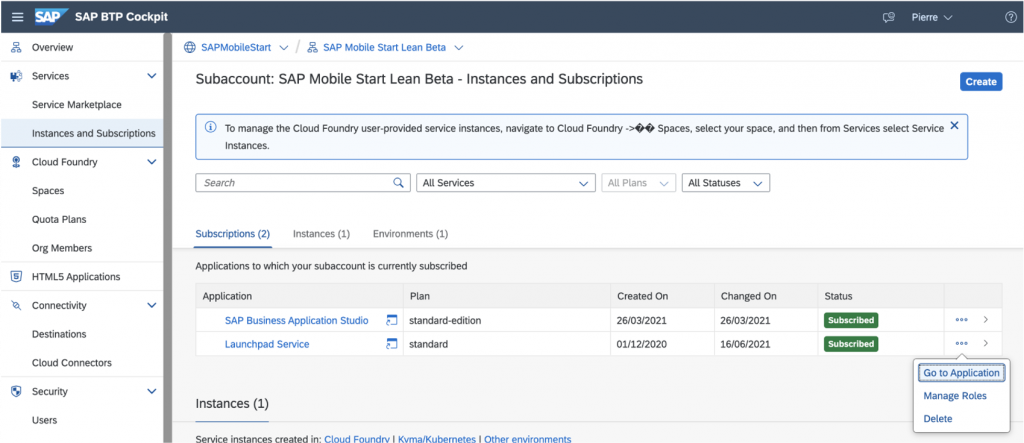Image resolution: width=1024 pixels, height=443 pixels.
Task: Click the Connectivity icon in sidebar
Action: pos(16,305)
